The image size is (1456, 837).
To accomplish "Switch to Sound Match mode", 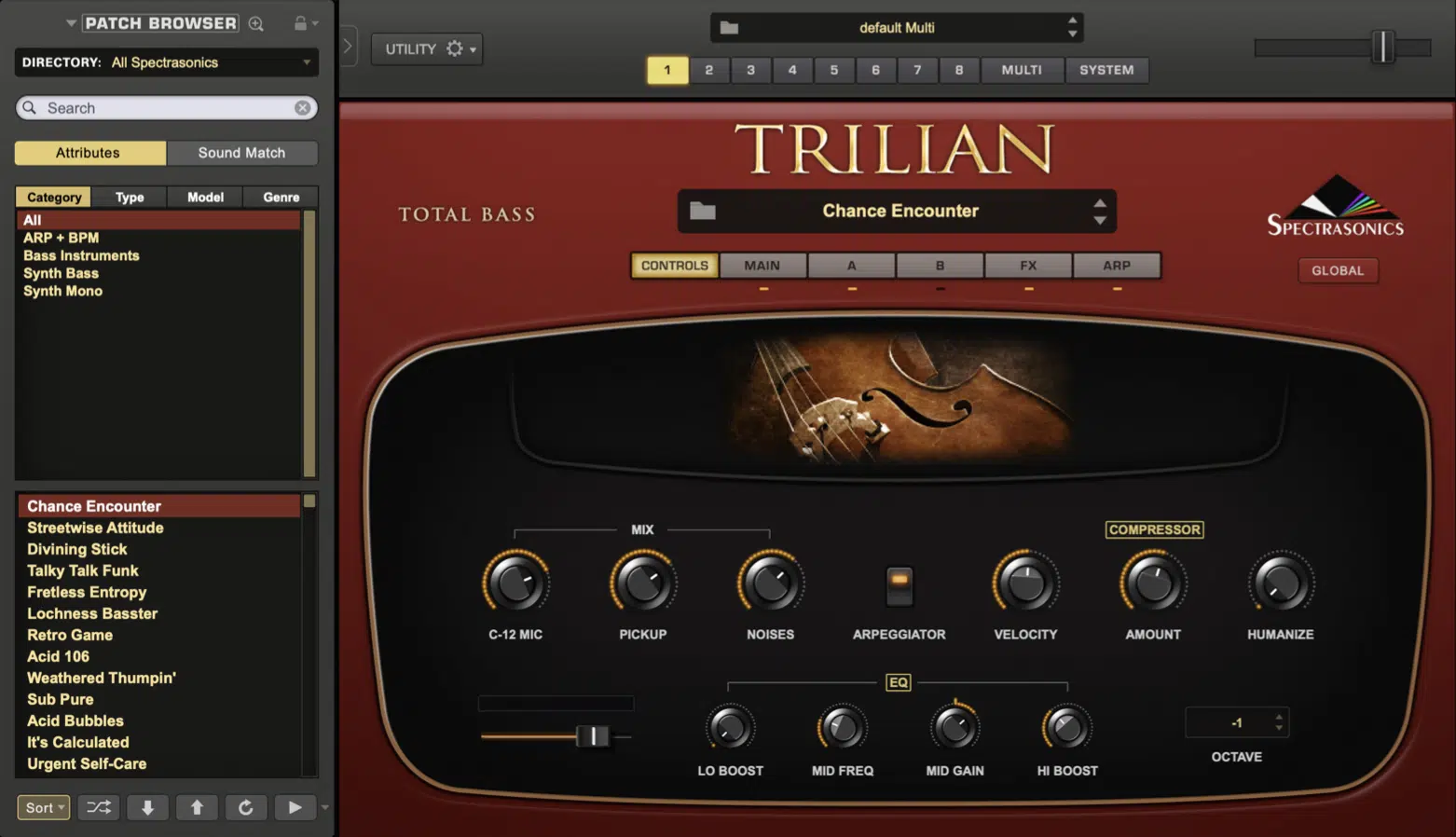I will [241, 153].
